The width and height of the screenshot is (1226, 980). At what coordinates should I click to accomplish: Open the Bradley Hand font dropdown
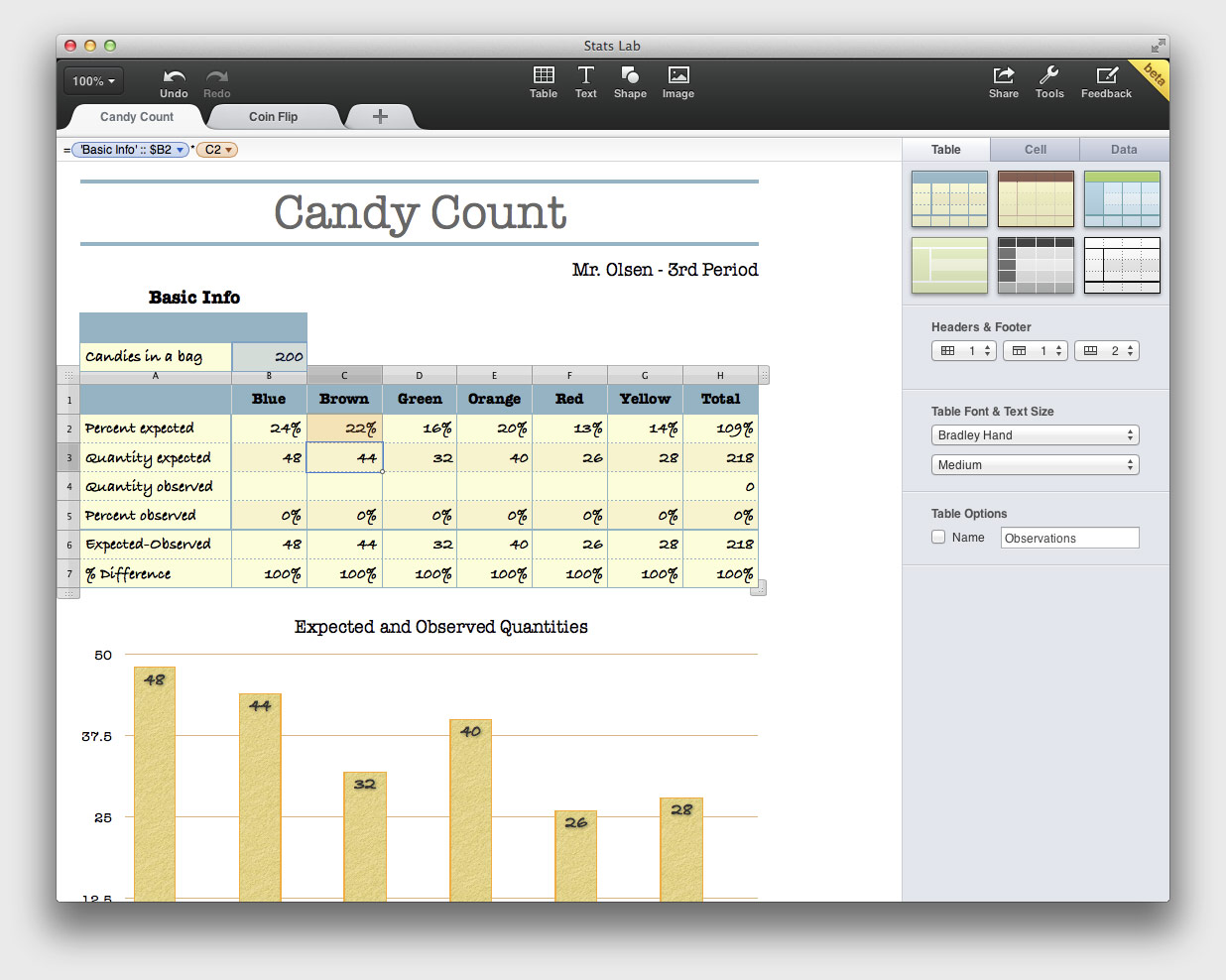click(1035, 435)
